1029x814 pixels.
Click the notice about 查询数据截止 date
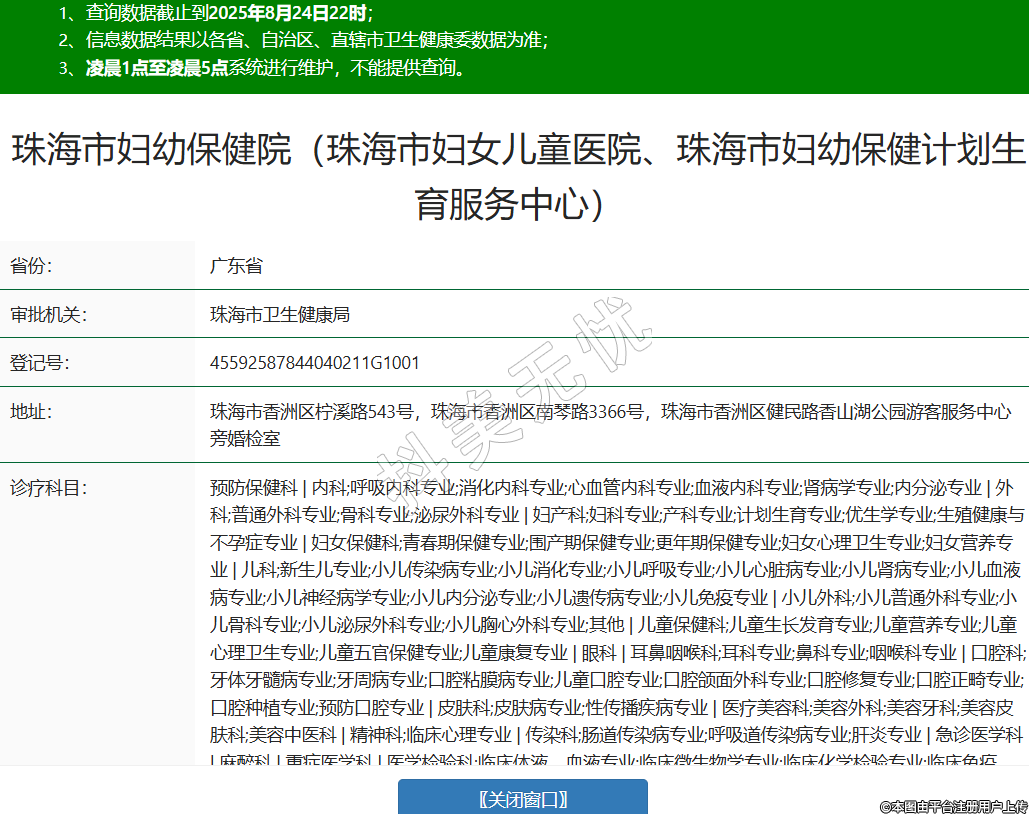coord(215,14)
